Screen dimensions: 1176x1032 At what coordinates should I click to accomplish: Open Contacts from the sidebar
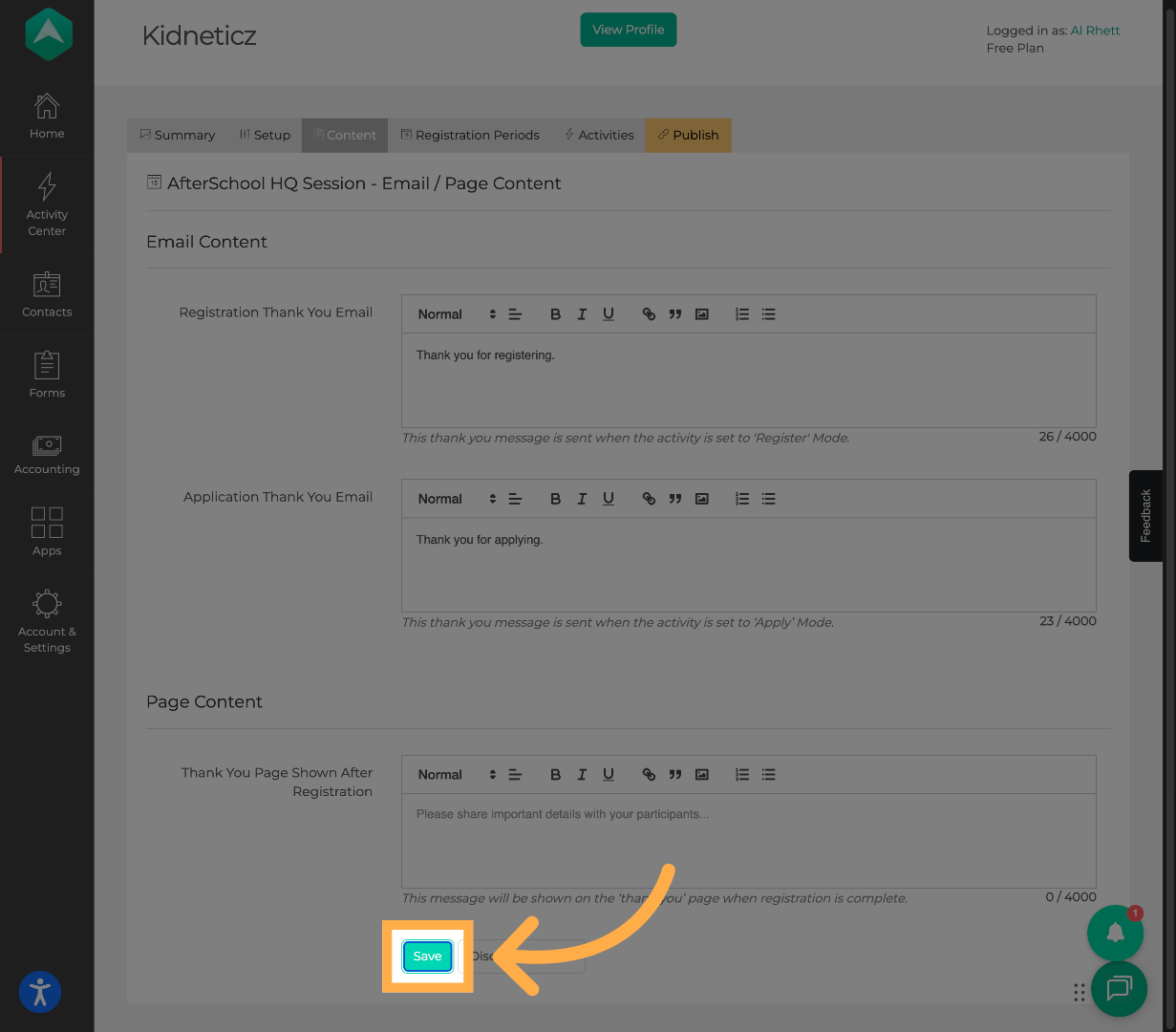click(x=47, y=285)
